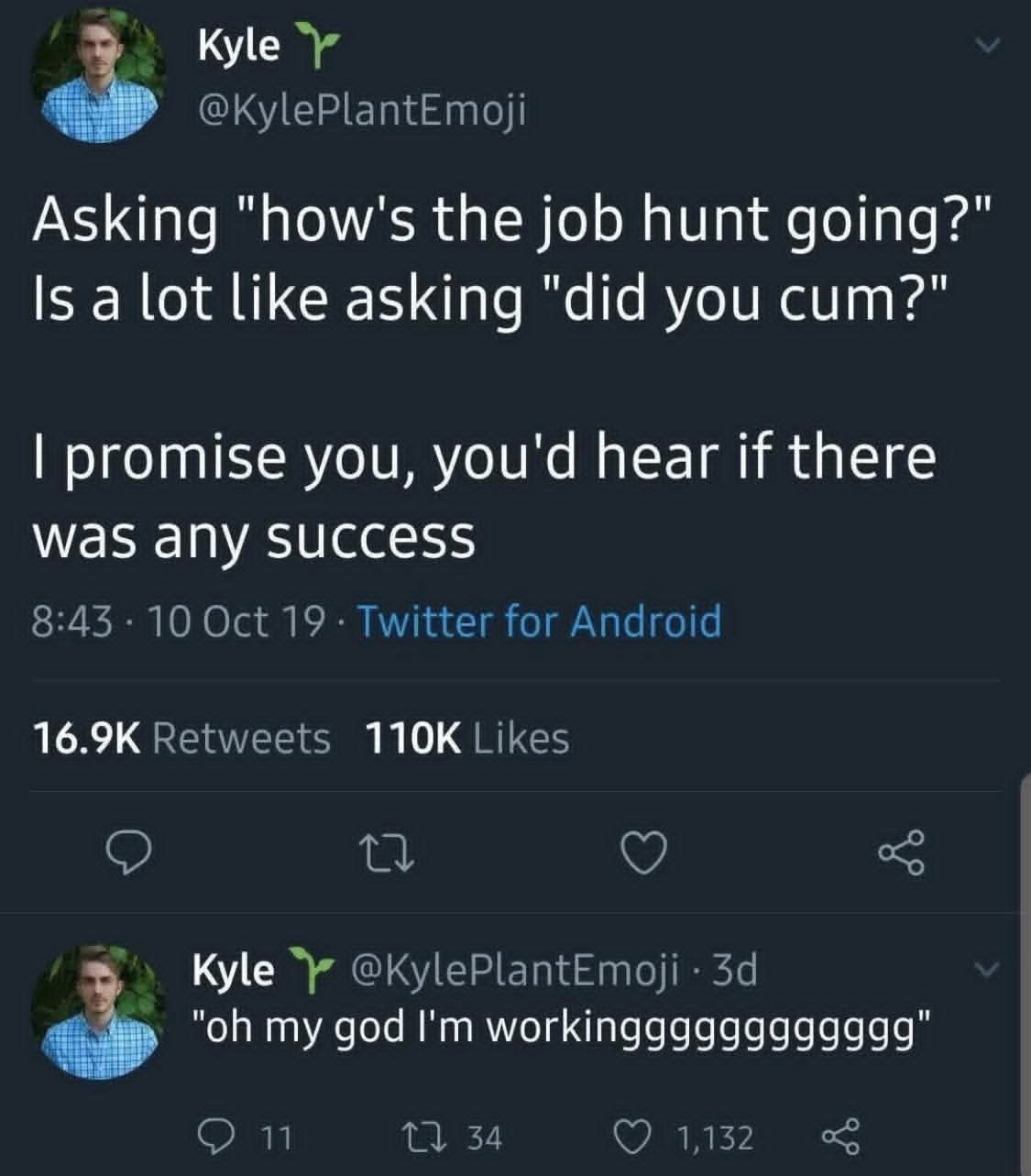Share the main tweet
The height and width of the screenshot is (1176, 1031).
click(x=903, y=854)
